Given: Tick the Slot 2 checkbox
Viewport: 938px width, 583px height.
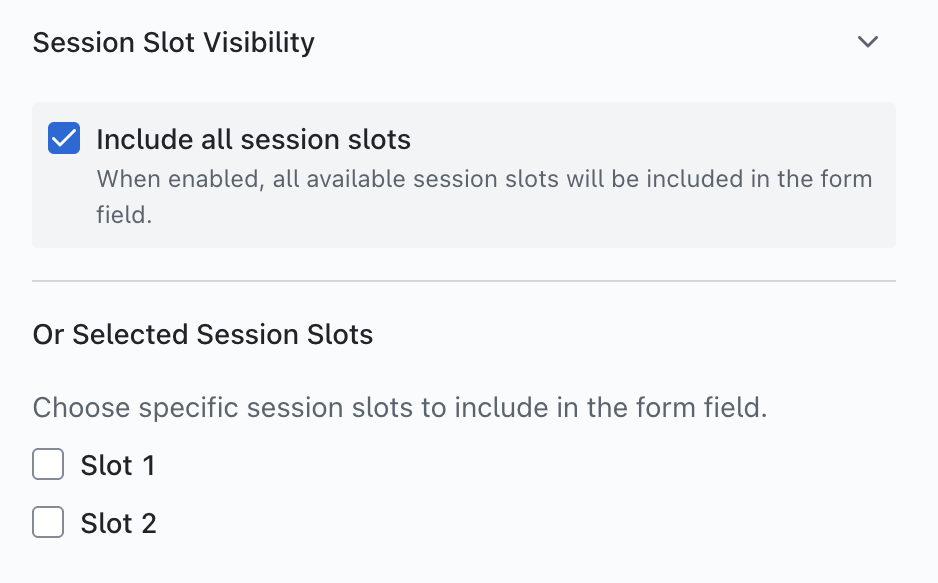Looking at the screenshot, I should click(48, 523).
